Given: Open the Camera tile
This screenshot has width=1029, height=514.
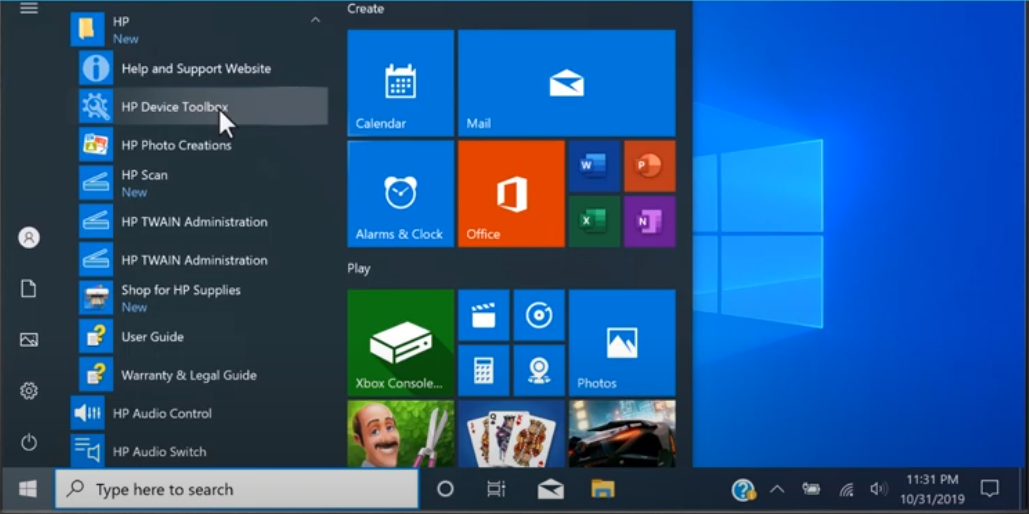Looking at the screenshot, I should pyautogui.click(x=539, y=370).
